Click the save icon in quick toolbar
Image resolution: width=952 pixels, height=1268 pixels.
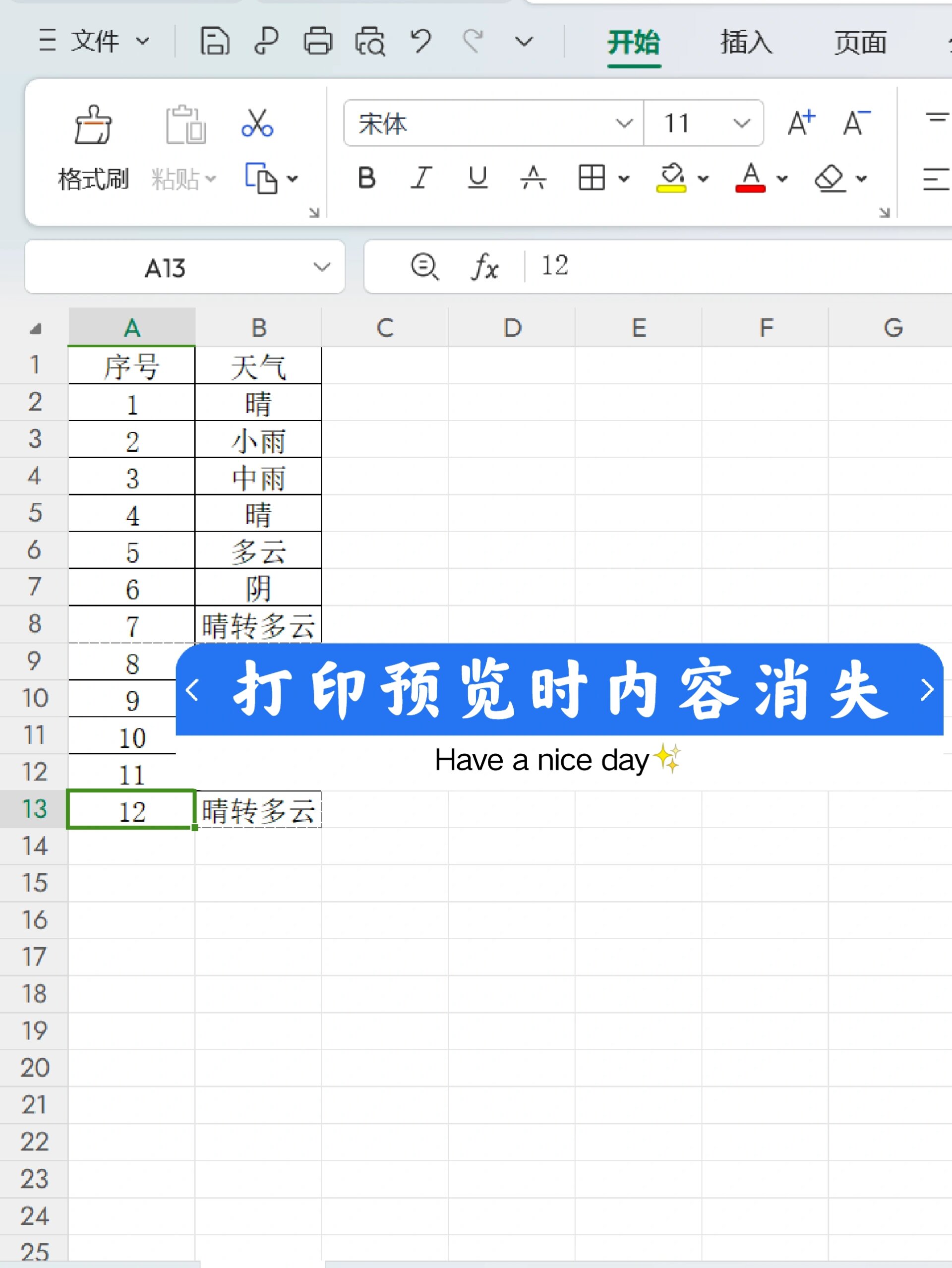(215, 41)
